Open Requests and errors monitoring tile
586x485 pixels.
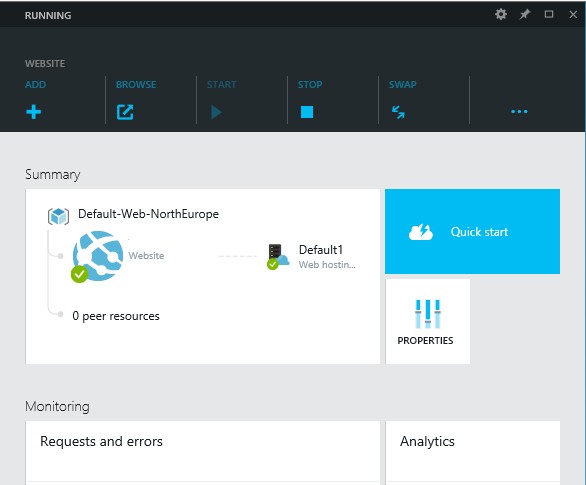click(x=203, y=453)
